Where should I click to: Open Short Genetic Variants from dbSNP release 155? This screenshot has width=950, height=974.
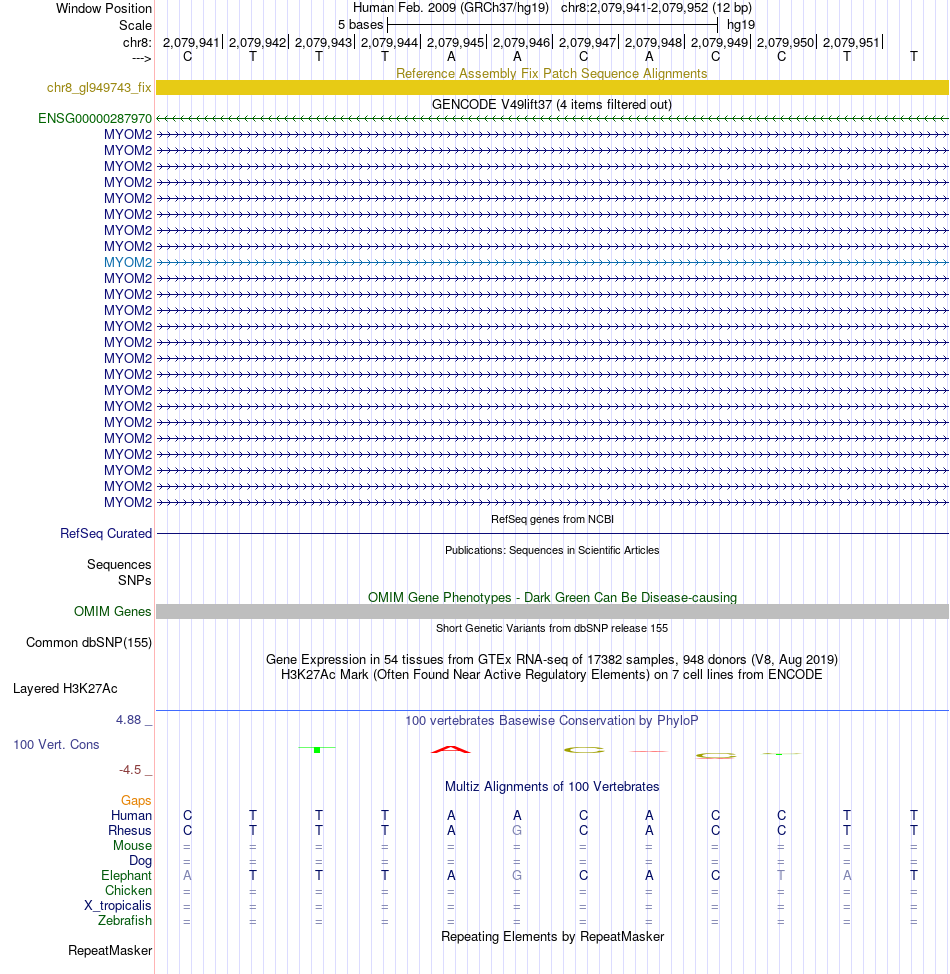click(552, 629)
